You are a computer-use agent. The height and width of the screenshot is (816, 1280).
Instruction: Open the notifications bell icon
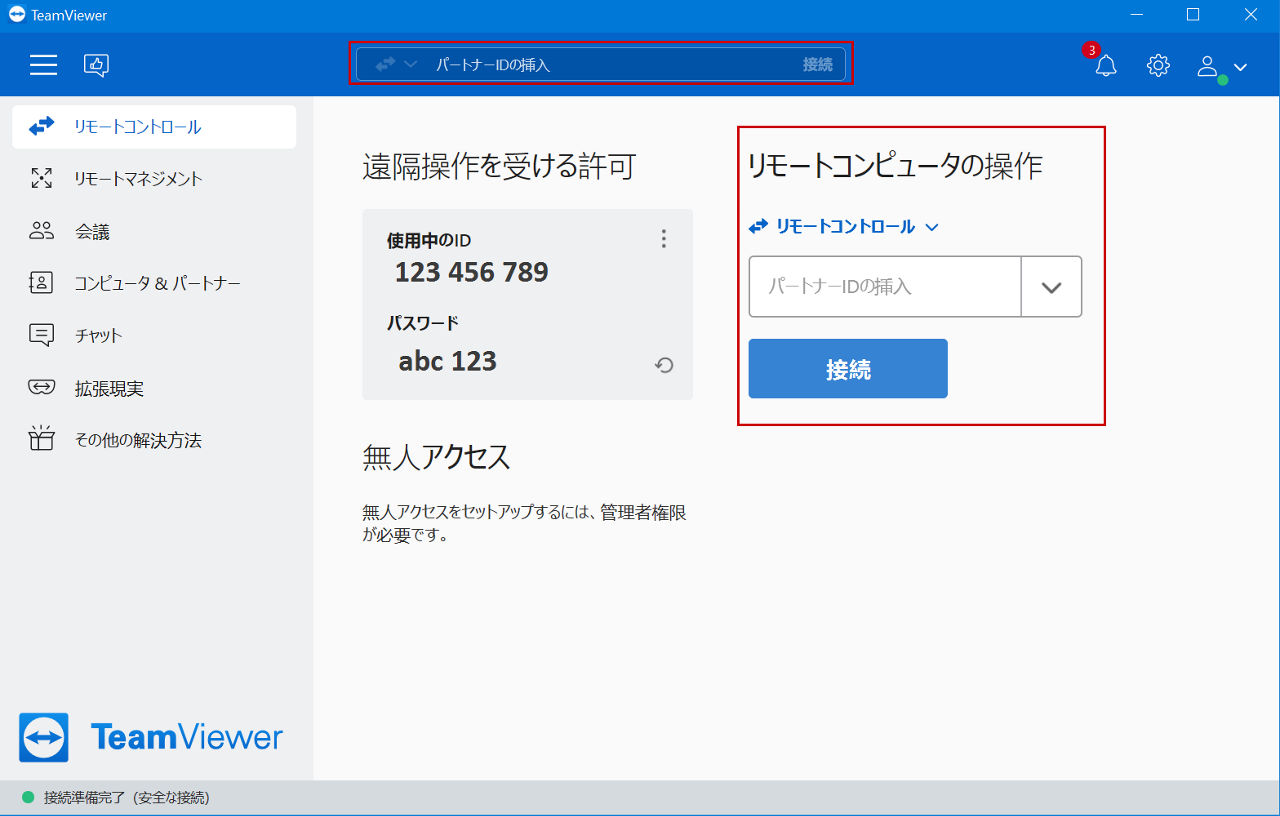[x=1106, y=66]
